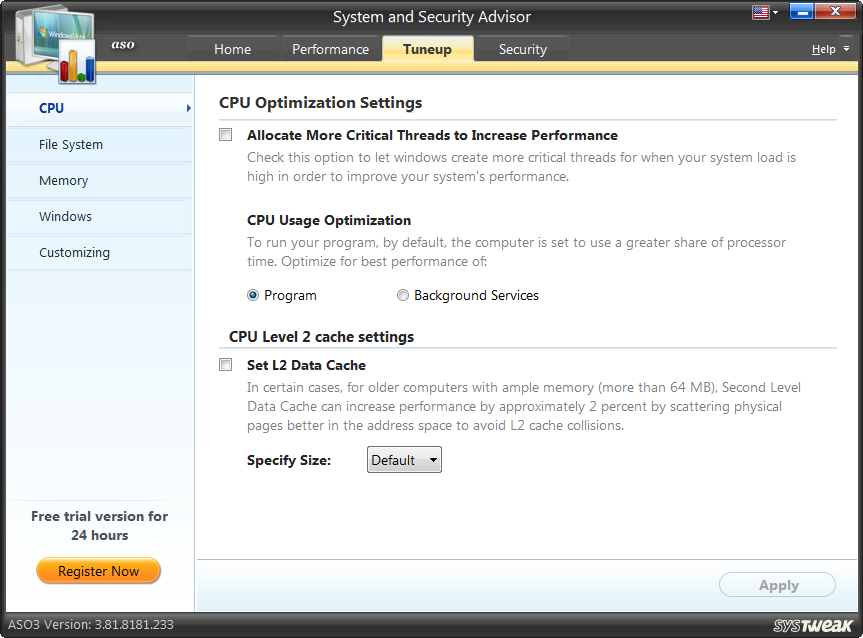The image size is (863, 638).
Task: Click the Apply button
Action: [x=777, y=585]
